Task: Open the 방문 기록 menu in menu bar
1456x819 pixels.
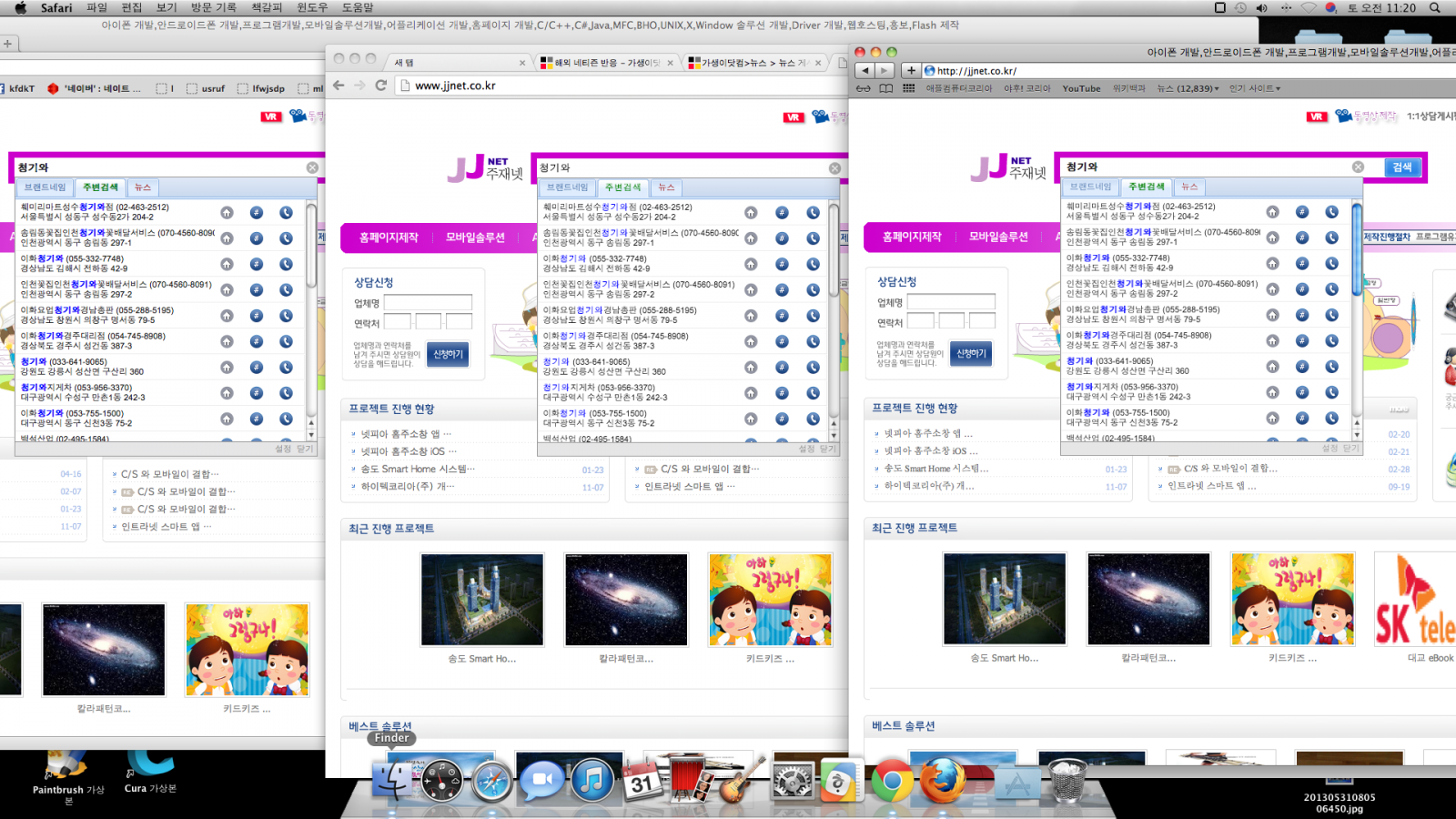Action: [214, 8]
